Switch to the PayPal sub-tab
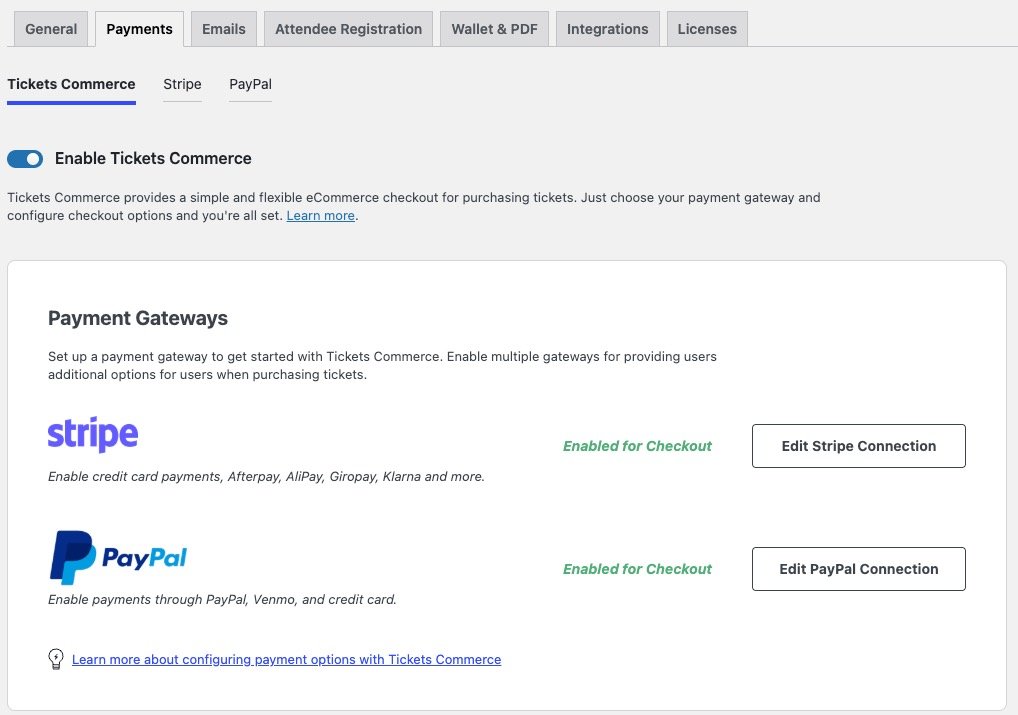 pyautogui.click(x=250, y=84)
